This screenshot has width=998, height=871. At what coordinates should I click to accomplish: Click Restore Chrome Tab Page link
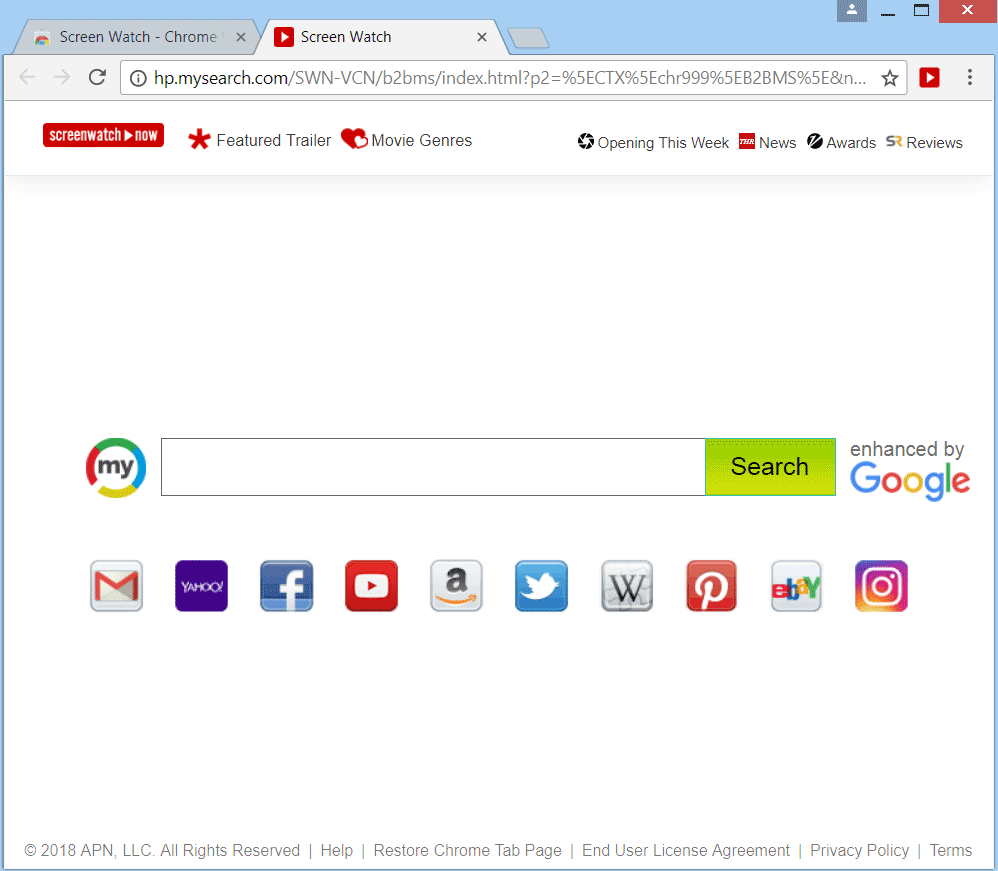click(x=467, y=850)
